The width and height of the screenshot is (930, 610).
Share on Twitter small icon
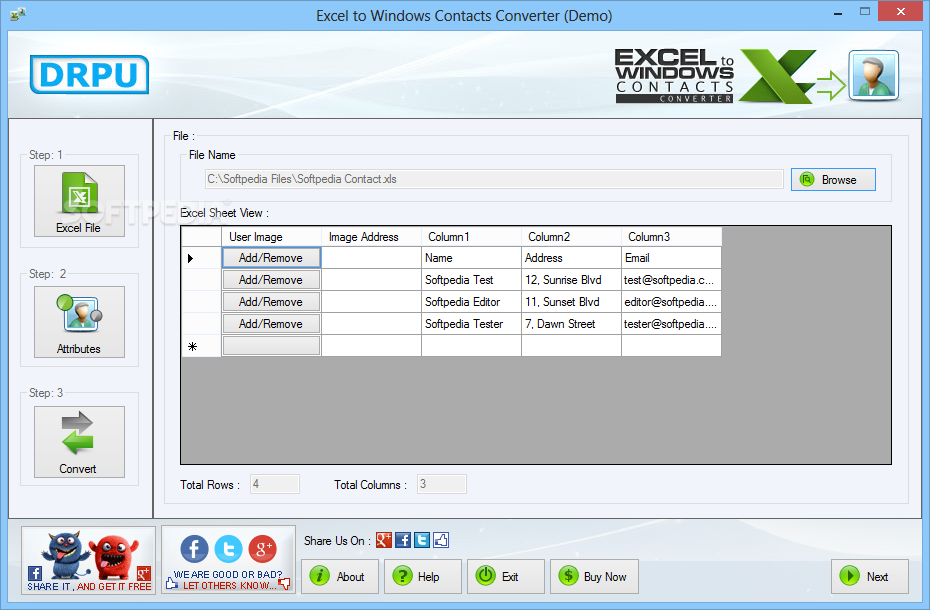click(422, 540)
